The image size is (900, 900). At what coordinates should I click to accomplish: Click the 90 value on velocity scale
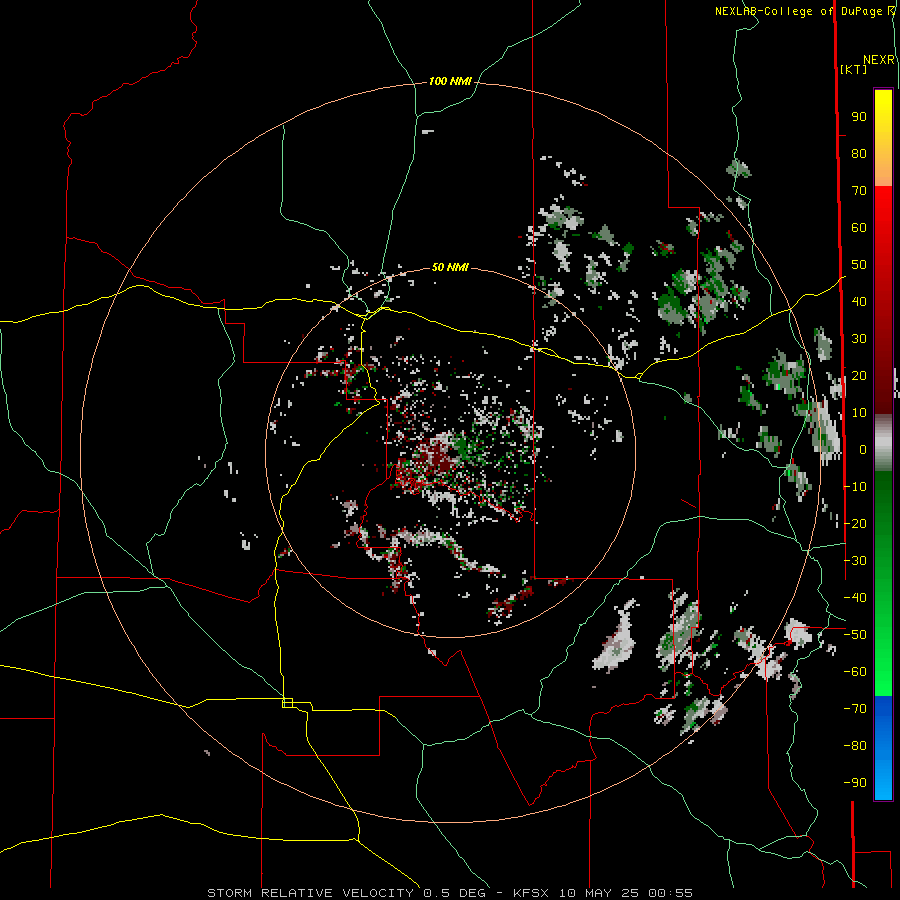point(859,117)
